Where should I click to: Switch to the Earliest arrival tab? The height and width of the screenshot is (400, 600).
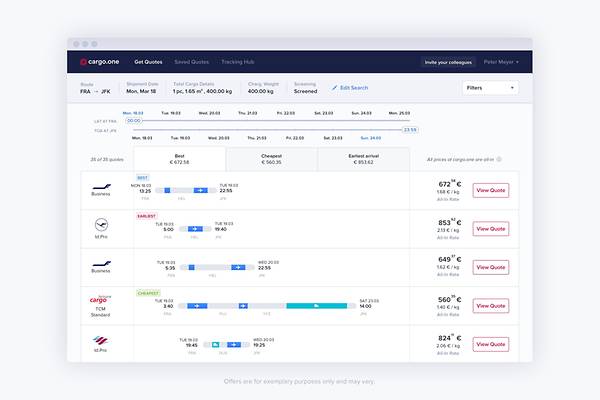click(x=363, y=158)
